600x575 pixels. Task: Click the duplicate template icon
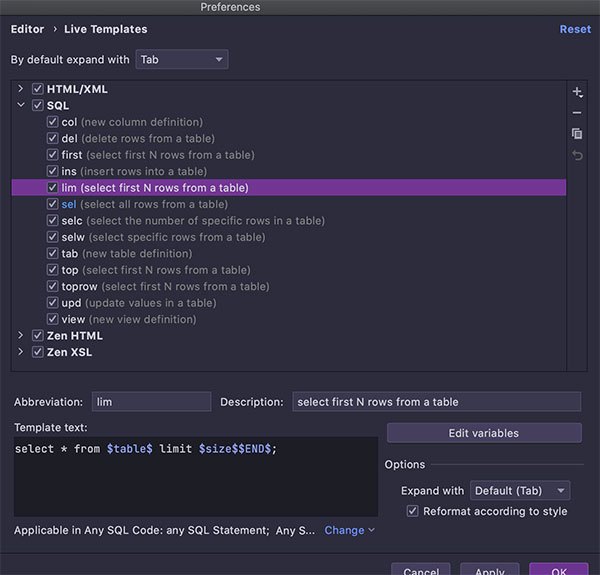(577, 134)
